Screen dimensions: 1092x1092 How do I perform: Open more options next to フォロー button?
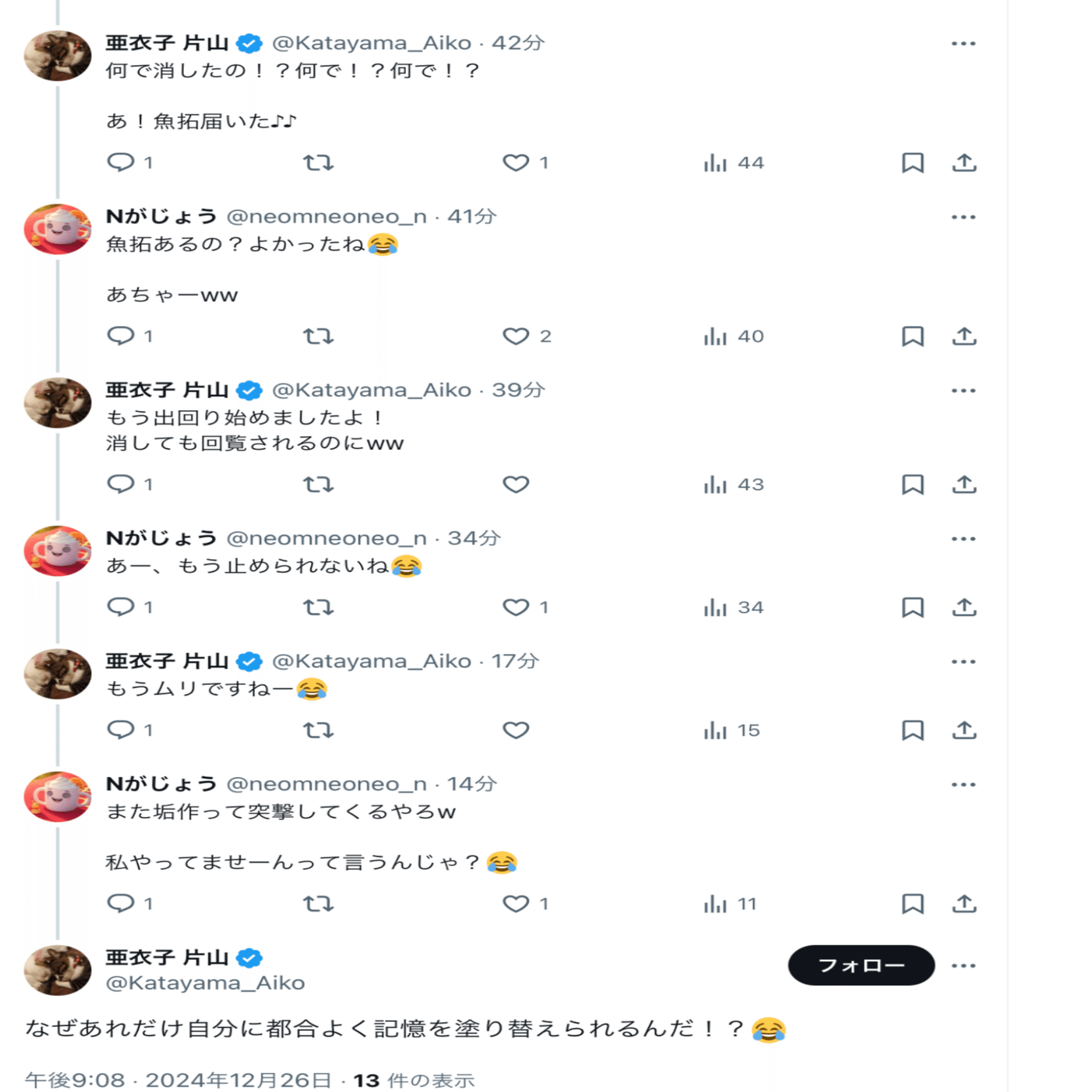pos(963,966)
